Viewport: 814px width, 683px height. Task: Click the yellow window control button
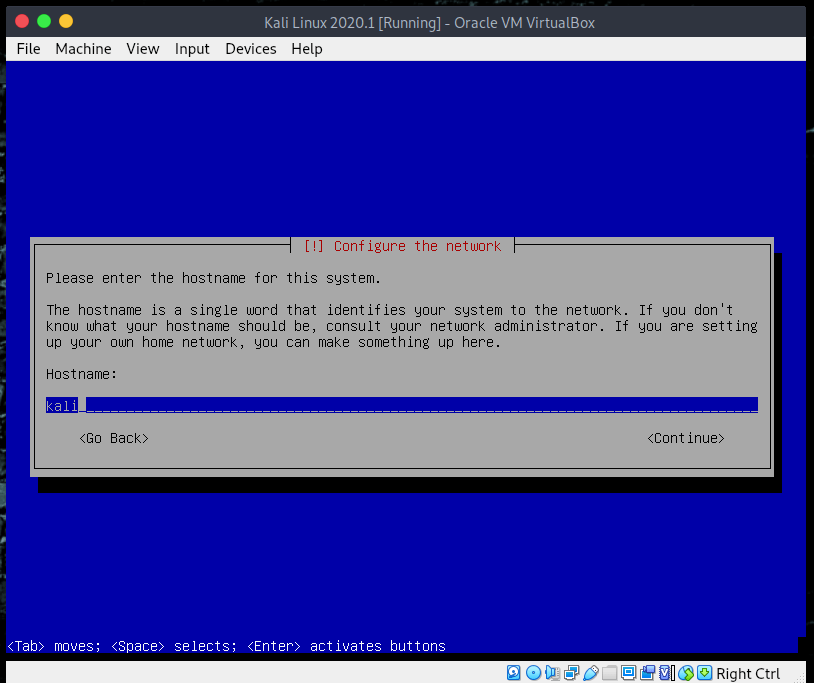click(x=66, y=21)
